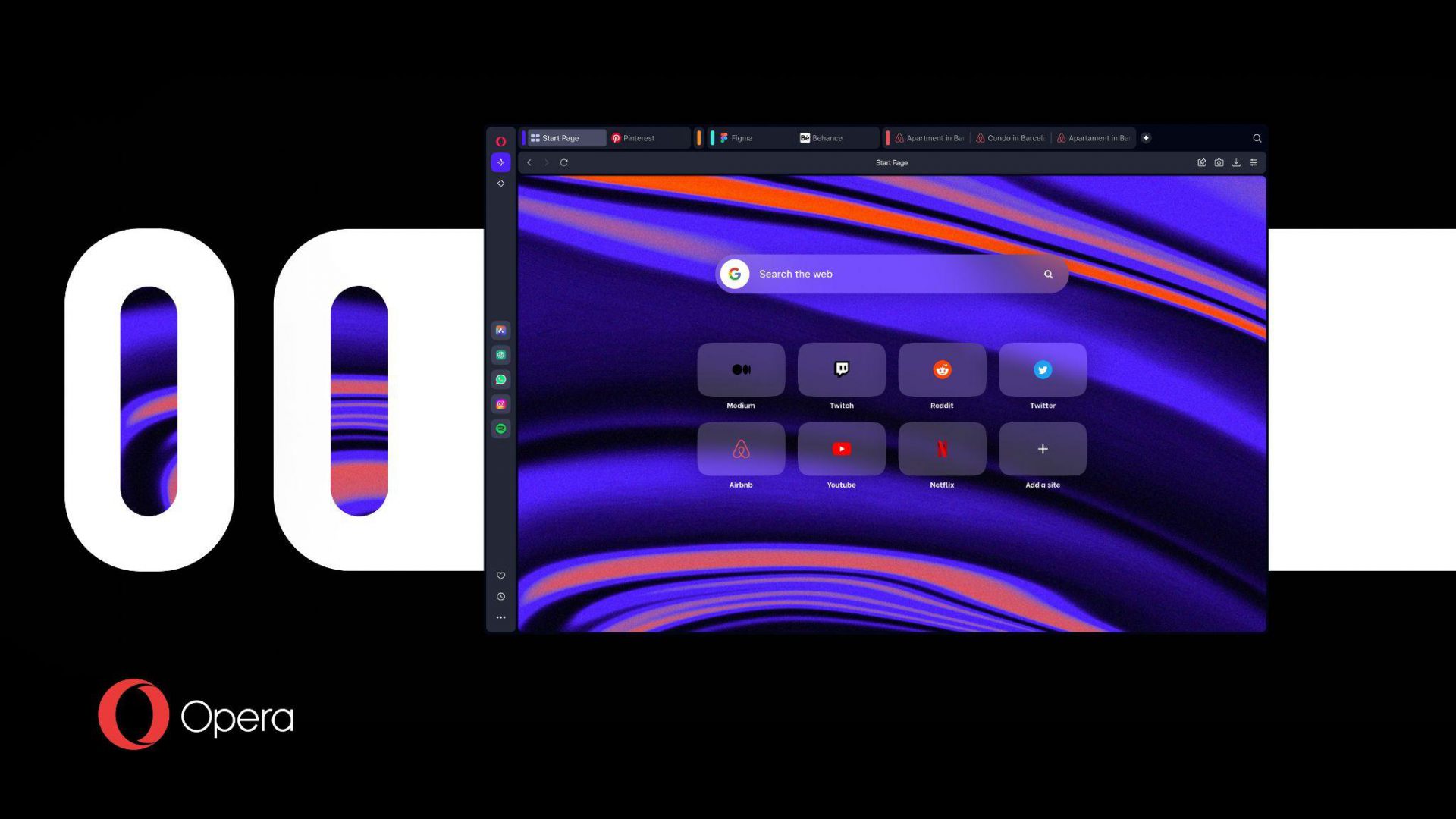Open ChatGPT in the sidebar
This screenshot has height=819, width=1456.
pyautogui.click(x=500, y=355)
